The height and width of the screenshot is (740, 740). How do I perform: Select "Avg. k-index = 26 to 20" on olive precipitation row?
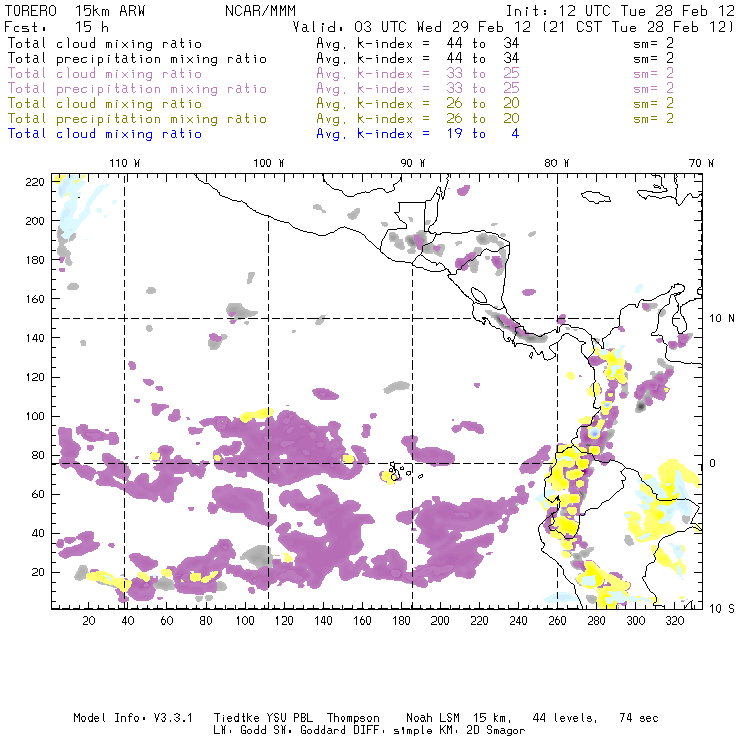(x=418, y=118)
